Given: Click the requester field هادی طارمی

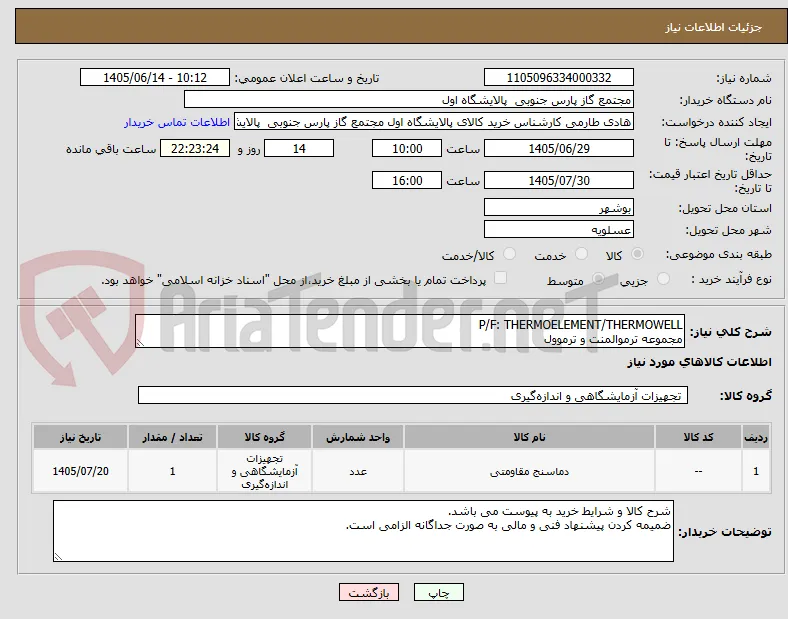Looking at the screenshot, I should click(434, 122).
